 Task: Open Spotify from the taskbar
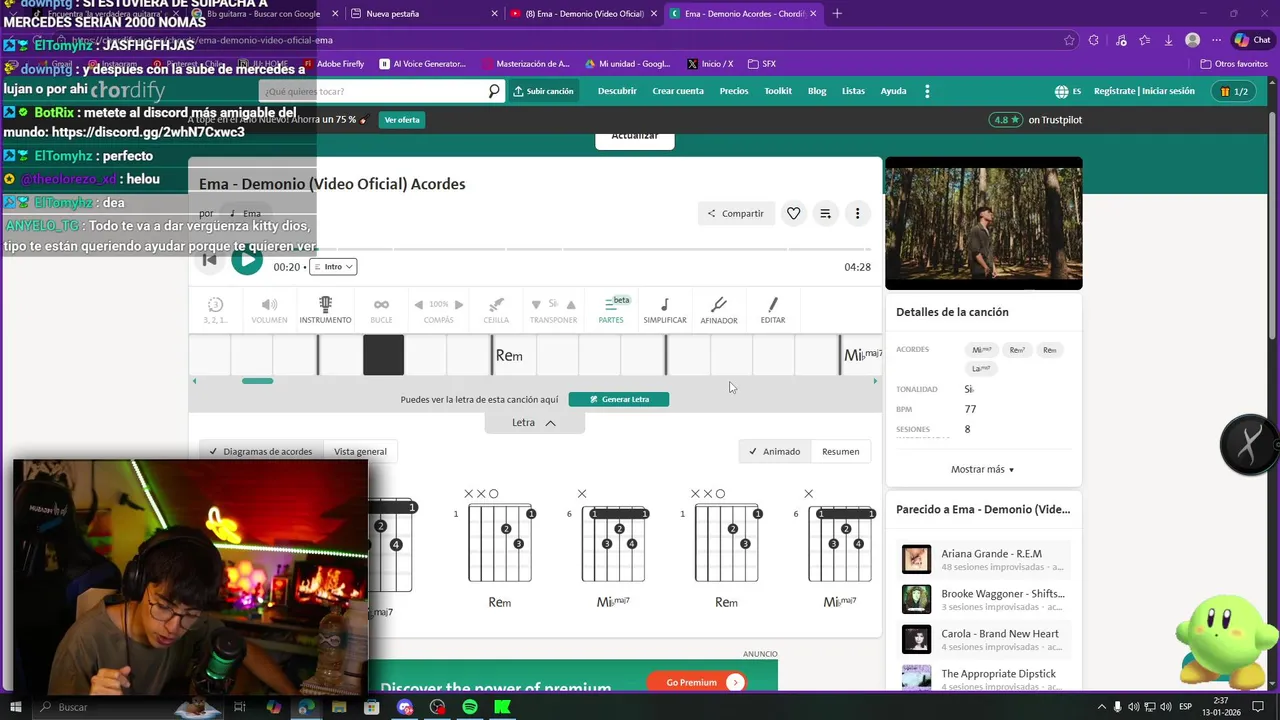point(470,707)
